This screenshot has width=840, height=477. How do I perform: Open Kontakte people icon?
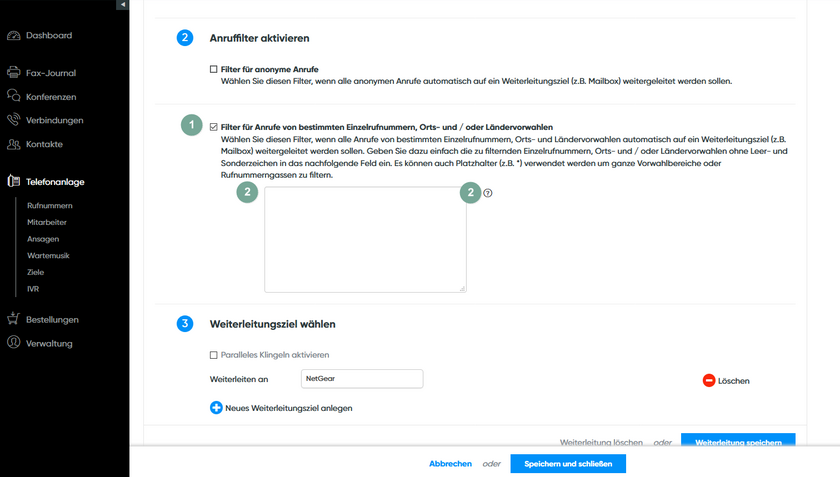click(14, 144)
